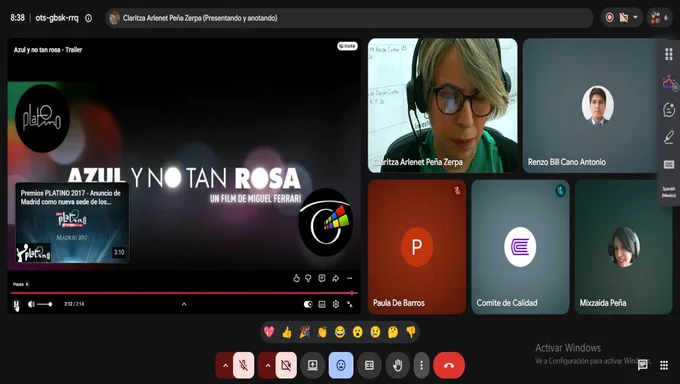Send the laughing face reaction
The image size is (680, 384).
pos(340,332)
